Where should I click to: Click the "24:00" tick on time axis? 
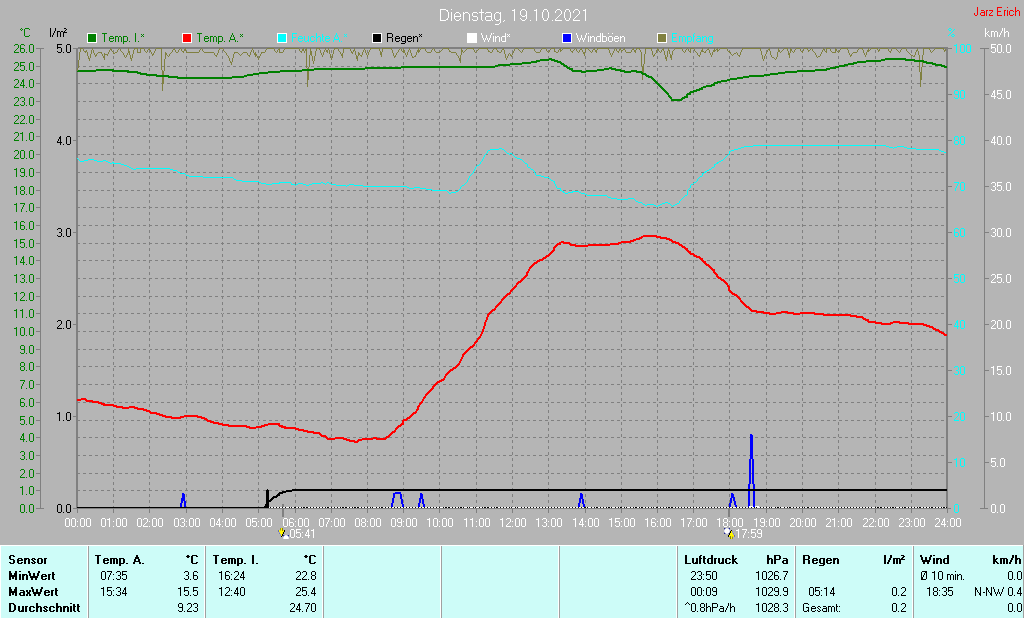click(948, 523)
